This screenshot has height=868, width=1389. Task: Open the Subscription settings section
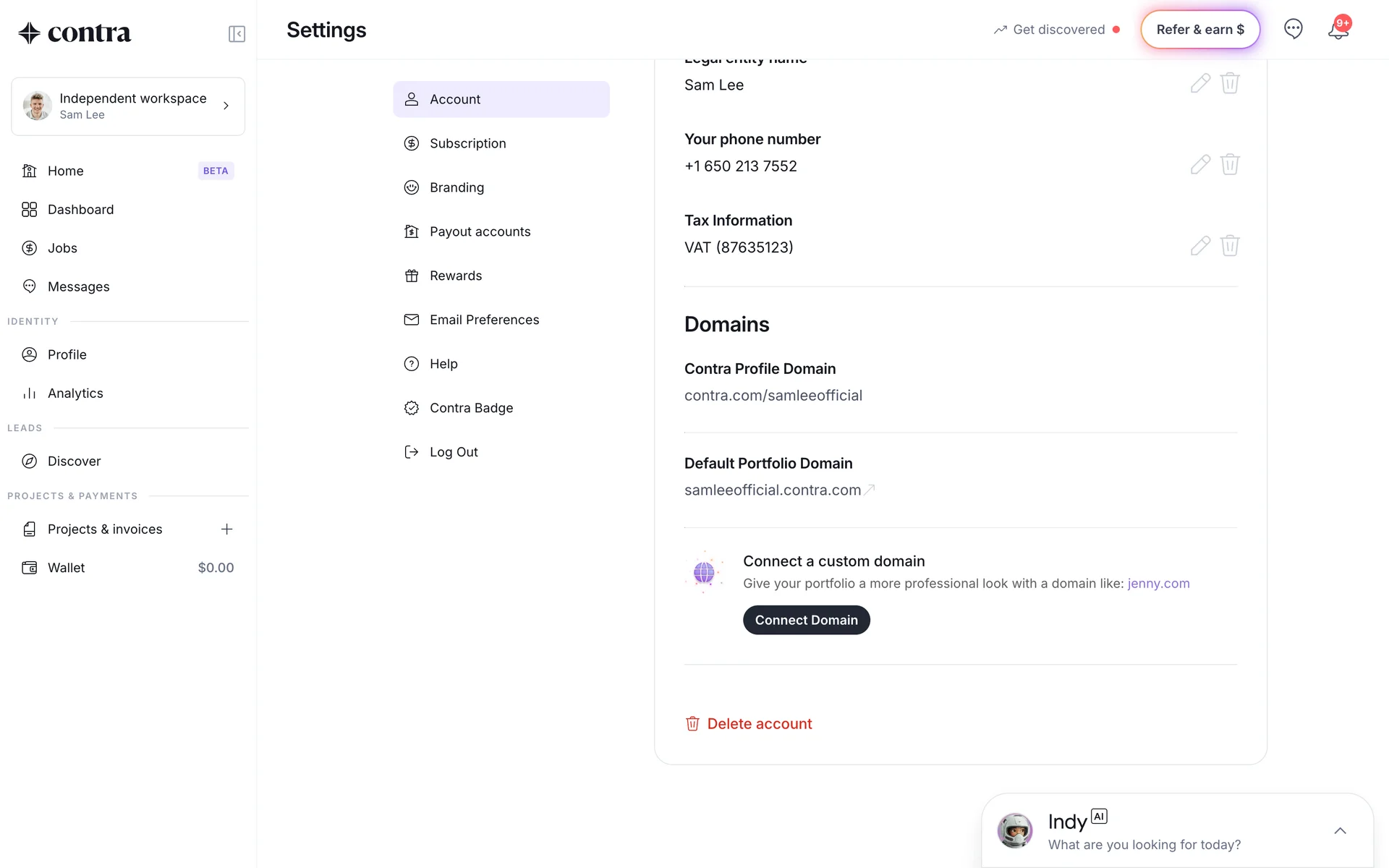tap(467, 143)
